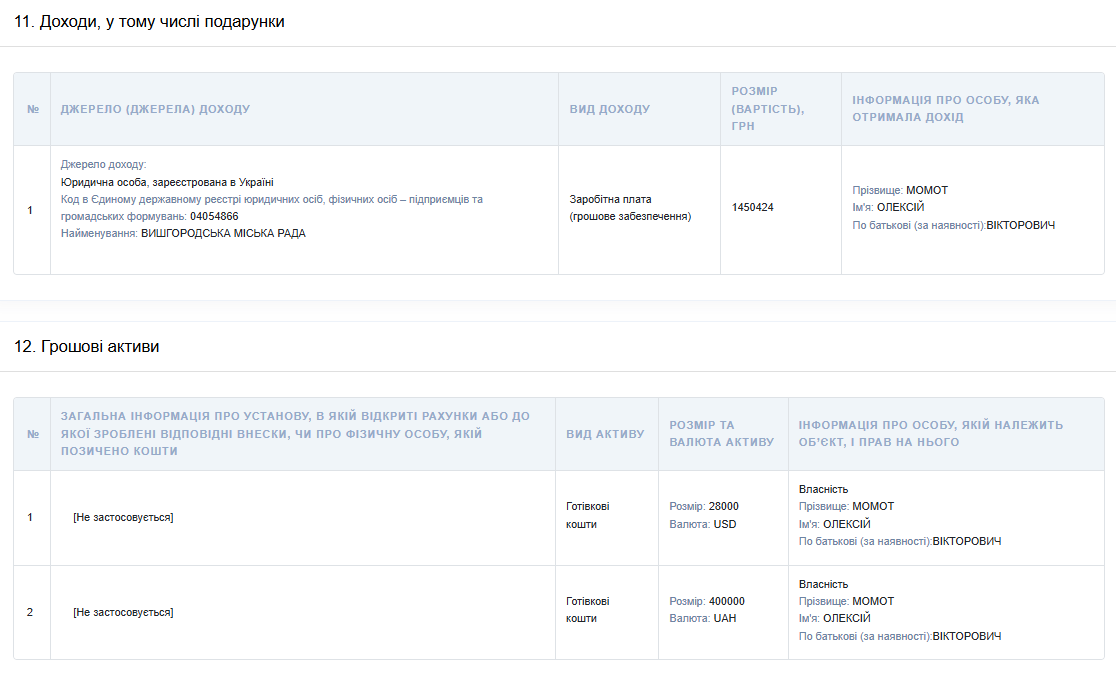The width and height of the screenshot is (1116, 677).
Task: Select surname МОМОТ in the income table
Action: coord(926,190)
